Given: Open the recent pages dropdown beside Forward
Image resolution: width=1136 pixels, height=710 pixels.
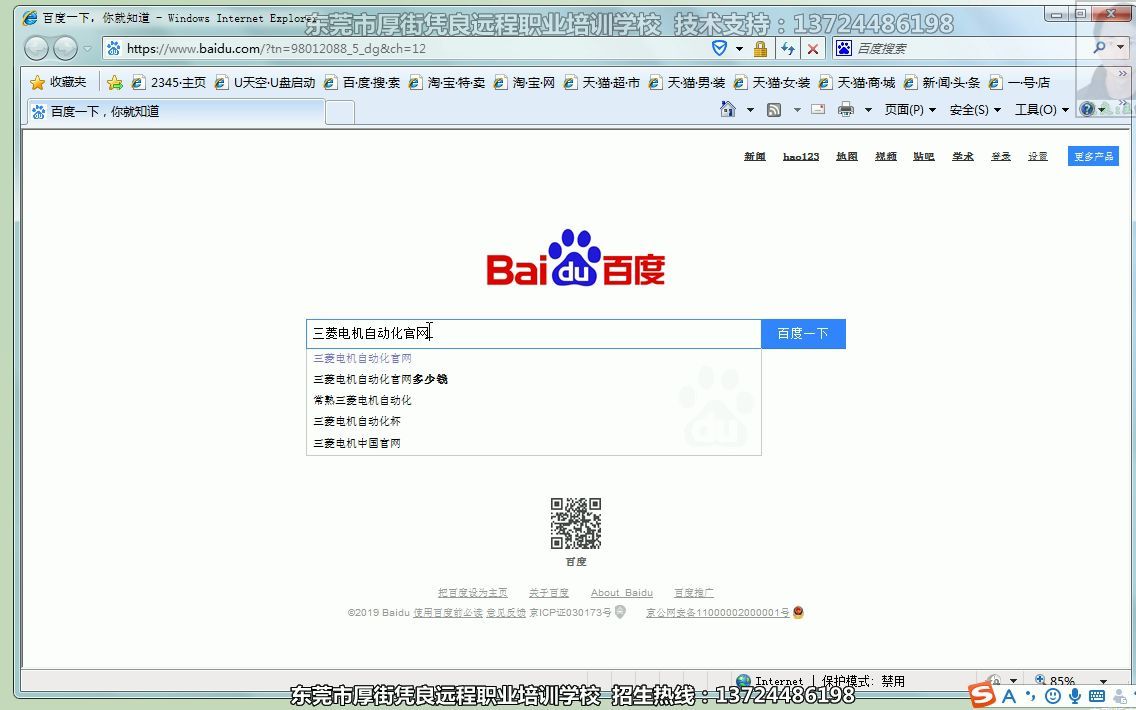Looking at the screenshot, I should pyautogui.click(x=88, y=49).
